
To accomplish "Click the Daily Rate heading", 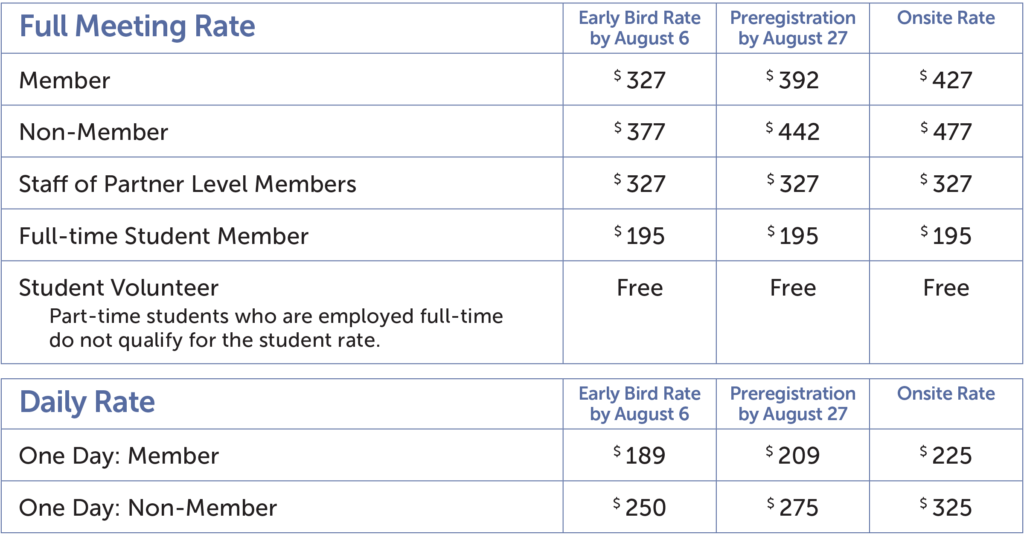I will [x=87, y=403].
